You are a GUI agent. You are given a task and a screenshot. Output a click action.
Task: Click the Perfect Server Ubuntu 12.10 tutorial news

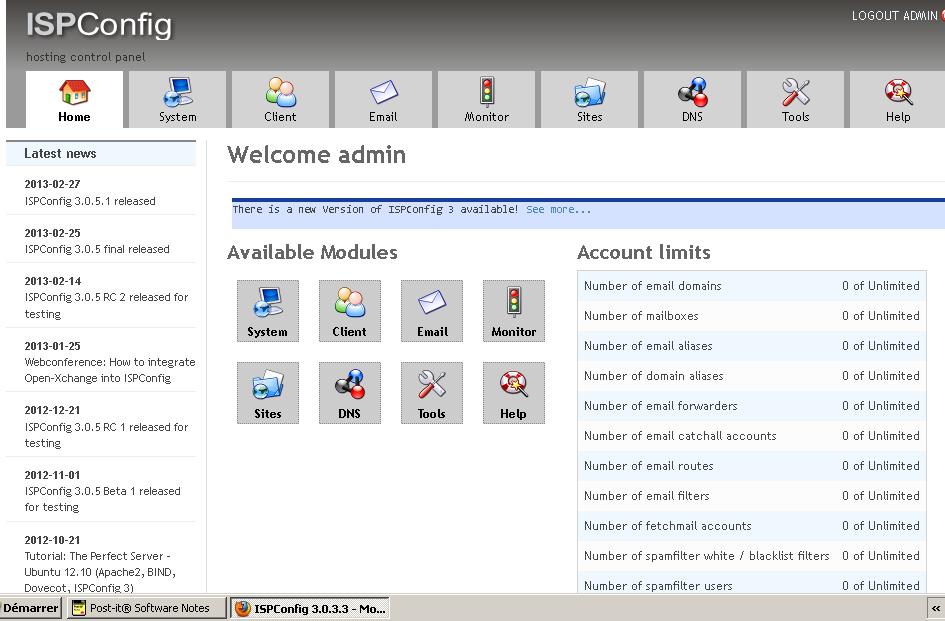tap(100, 572)
